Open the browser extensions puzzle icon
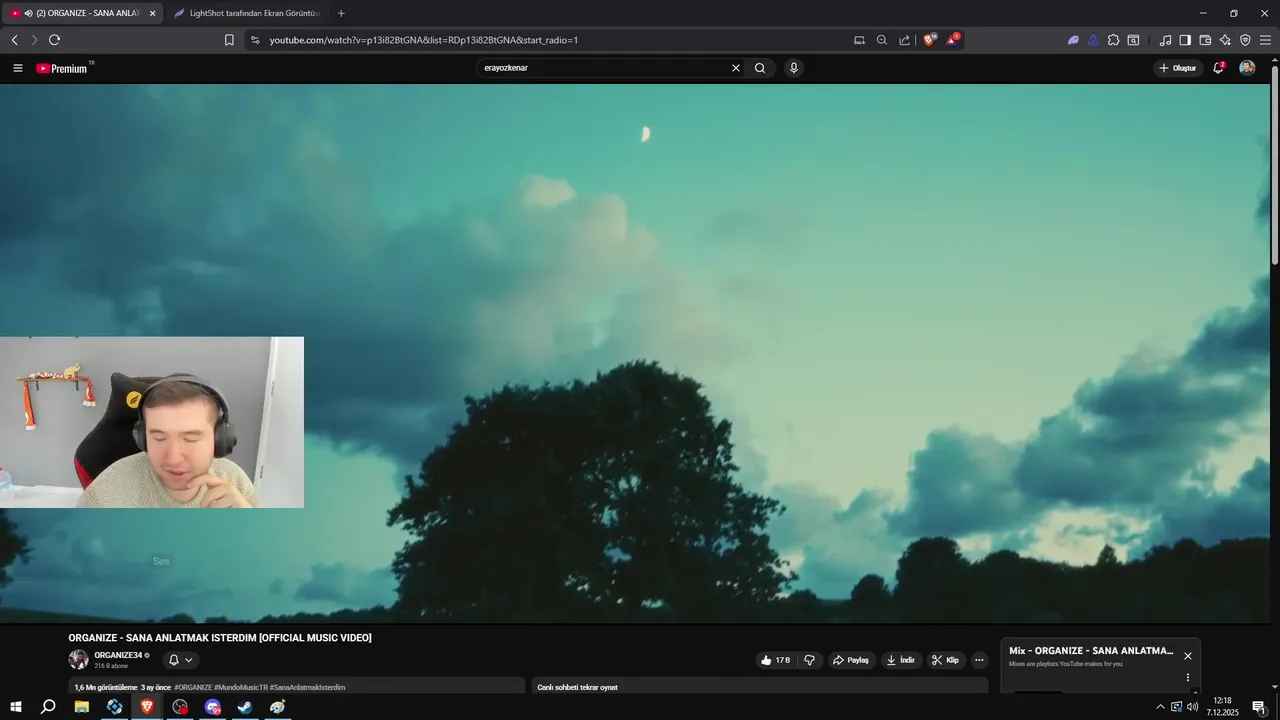Image resolution: width=1280 pixels, height=720 pixels. (x=1113, y=40)
